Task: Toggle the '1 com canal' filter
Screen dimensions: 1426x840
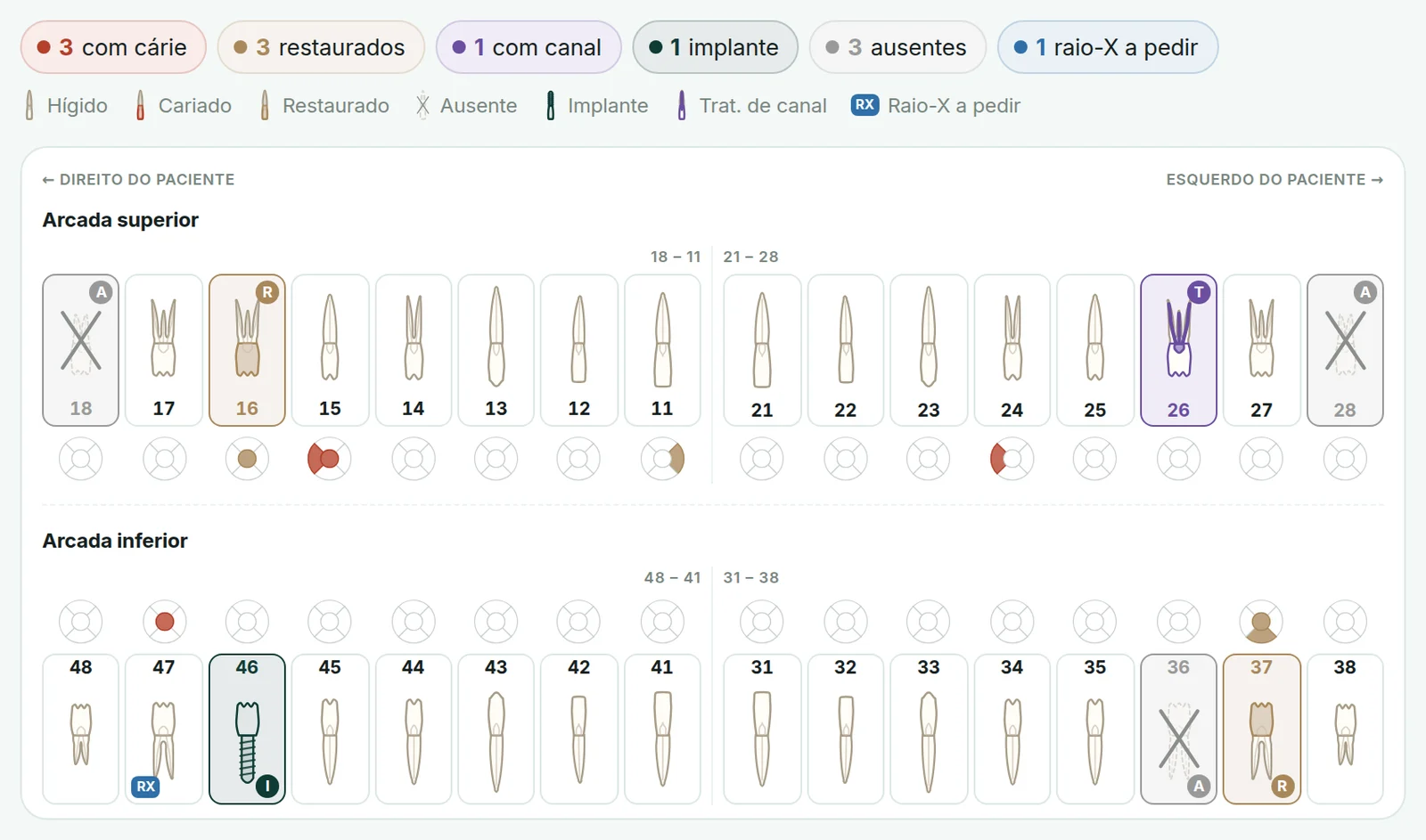Action: [x=529, y=47]
